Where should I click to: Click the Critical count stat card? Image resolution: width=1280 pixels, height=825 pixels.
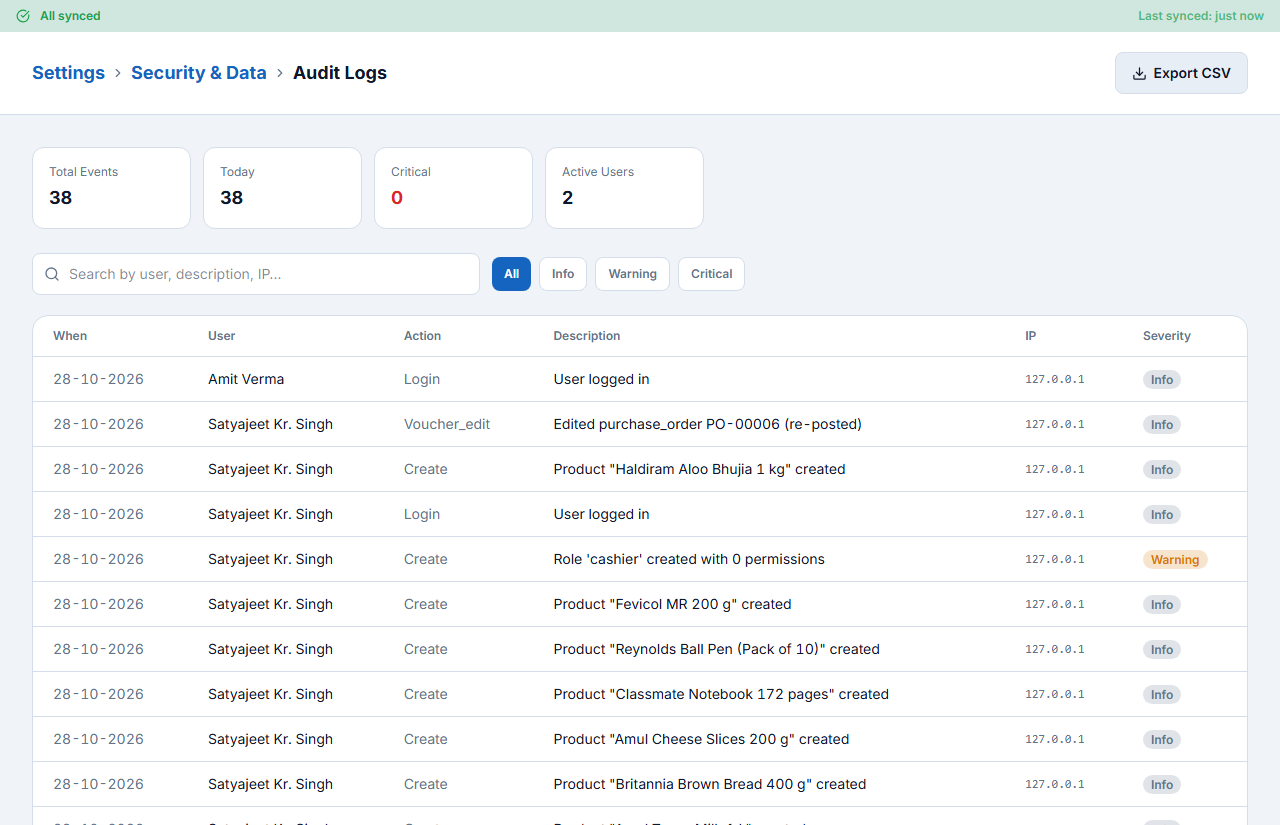453,188
